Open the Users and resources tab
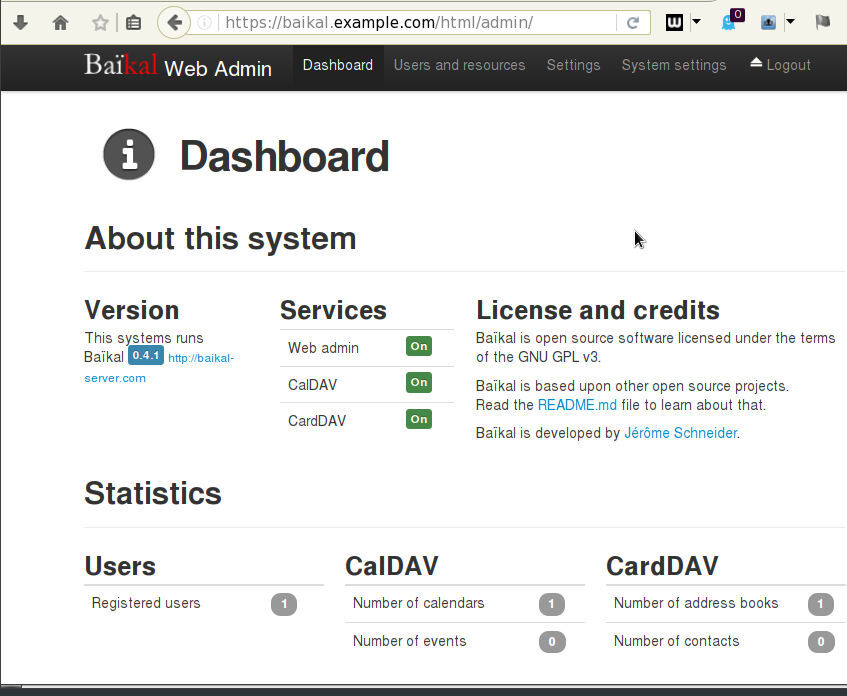This screenshot has width=847, height=696. [459, 65]
